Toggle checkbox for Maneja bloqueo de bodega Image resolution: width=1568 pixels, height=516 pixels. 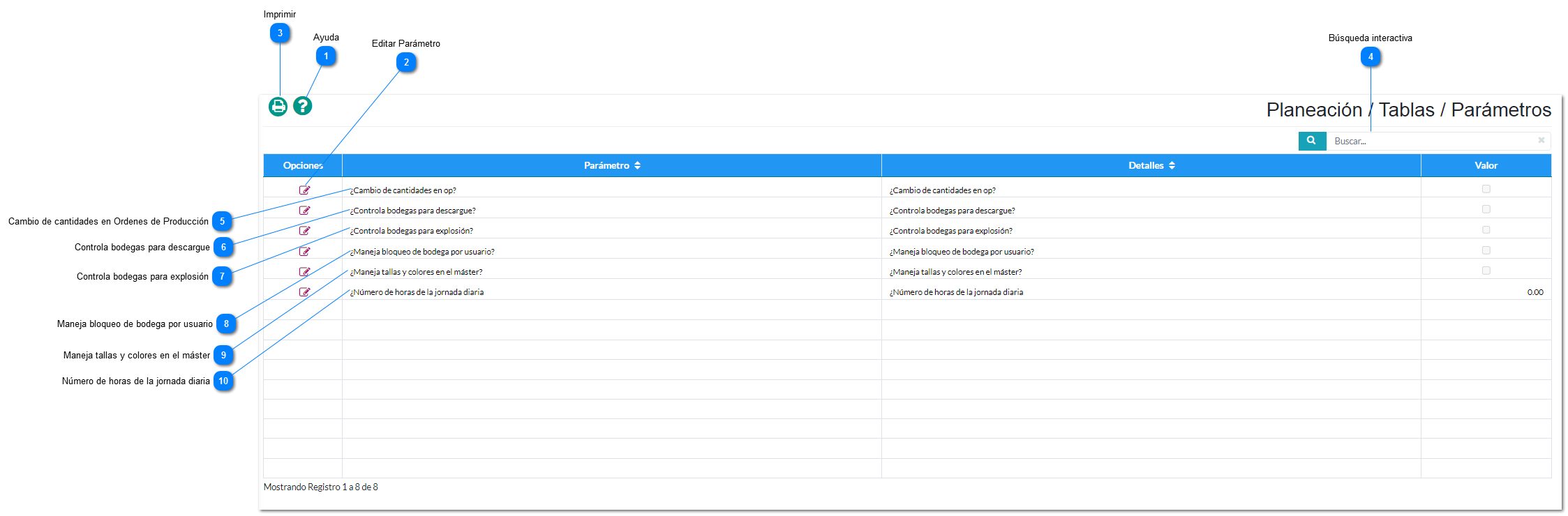pyautogui.click(x=1486, y=250)
